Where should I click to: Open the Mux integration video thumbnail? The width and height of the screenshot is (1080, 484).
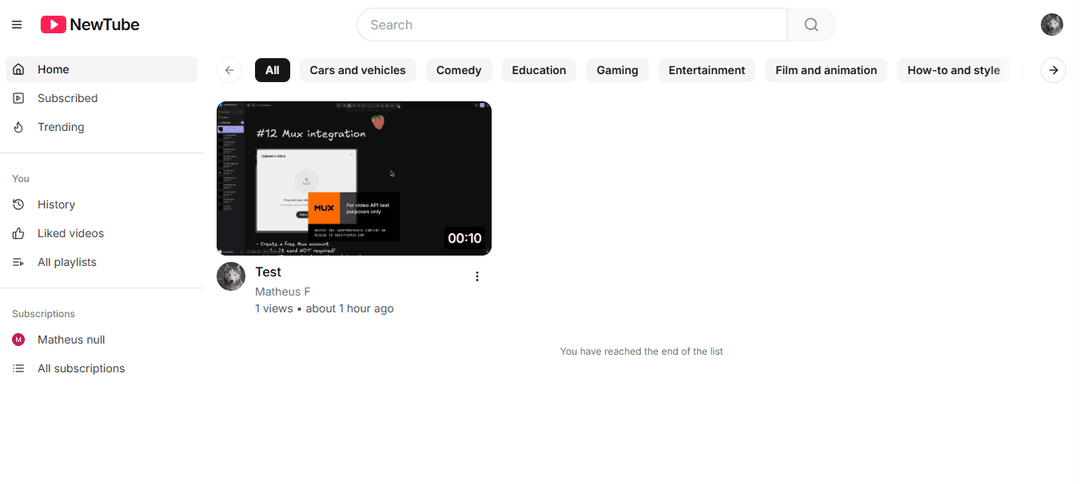pos(354,178)
